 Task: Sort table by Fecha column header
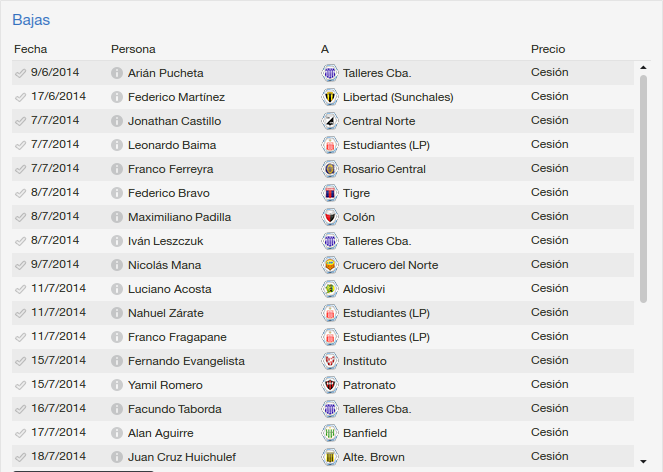[x=30, y=49]
